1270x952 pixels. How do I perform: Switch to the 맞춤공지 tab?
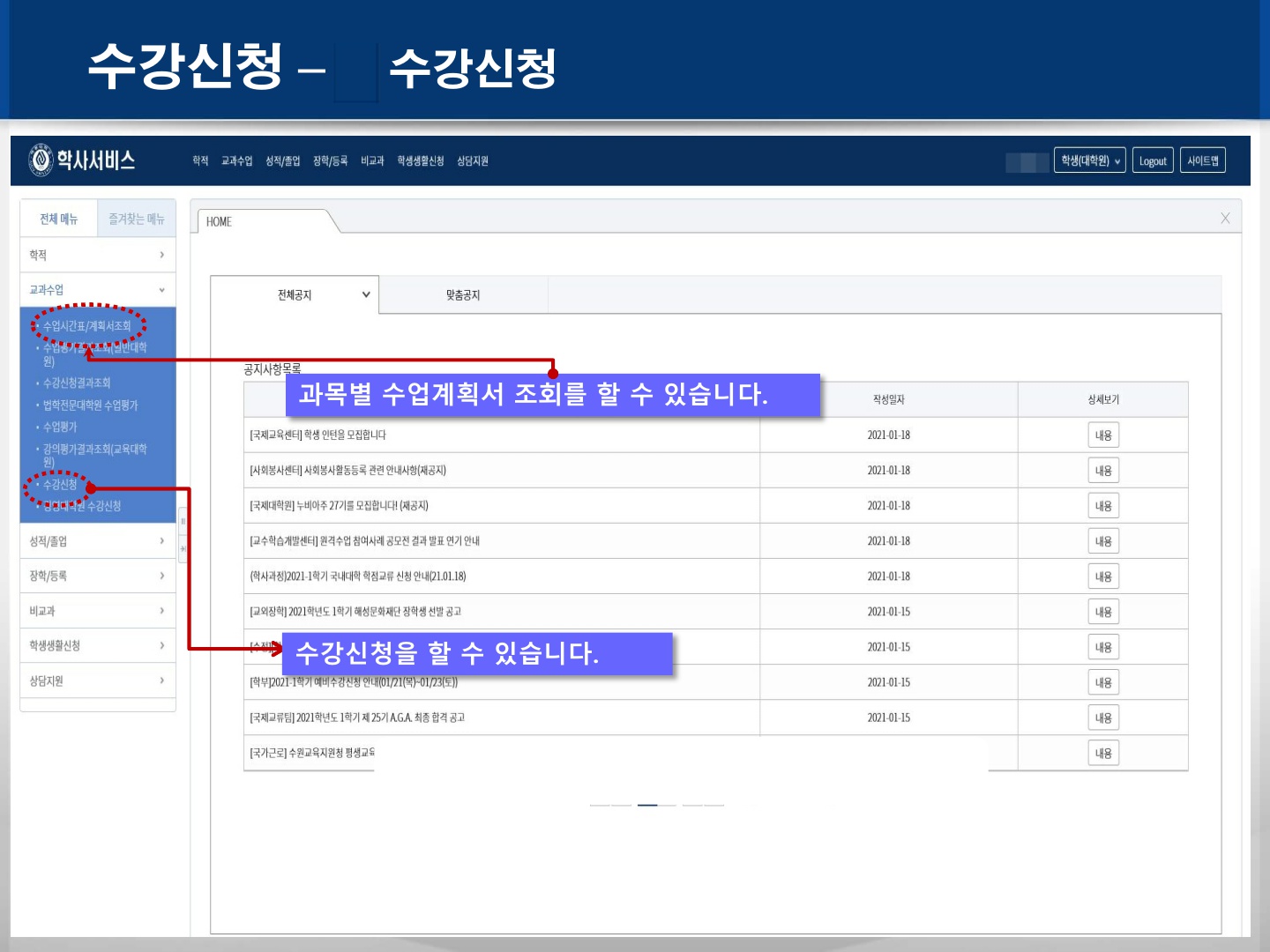pyautogui.click(x=463, y=295)
